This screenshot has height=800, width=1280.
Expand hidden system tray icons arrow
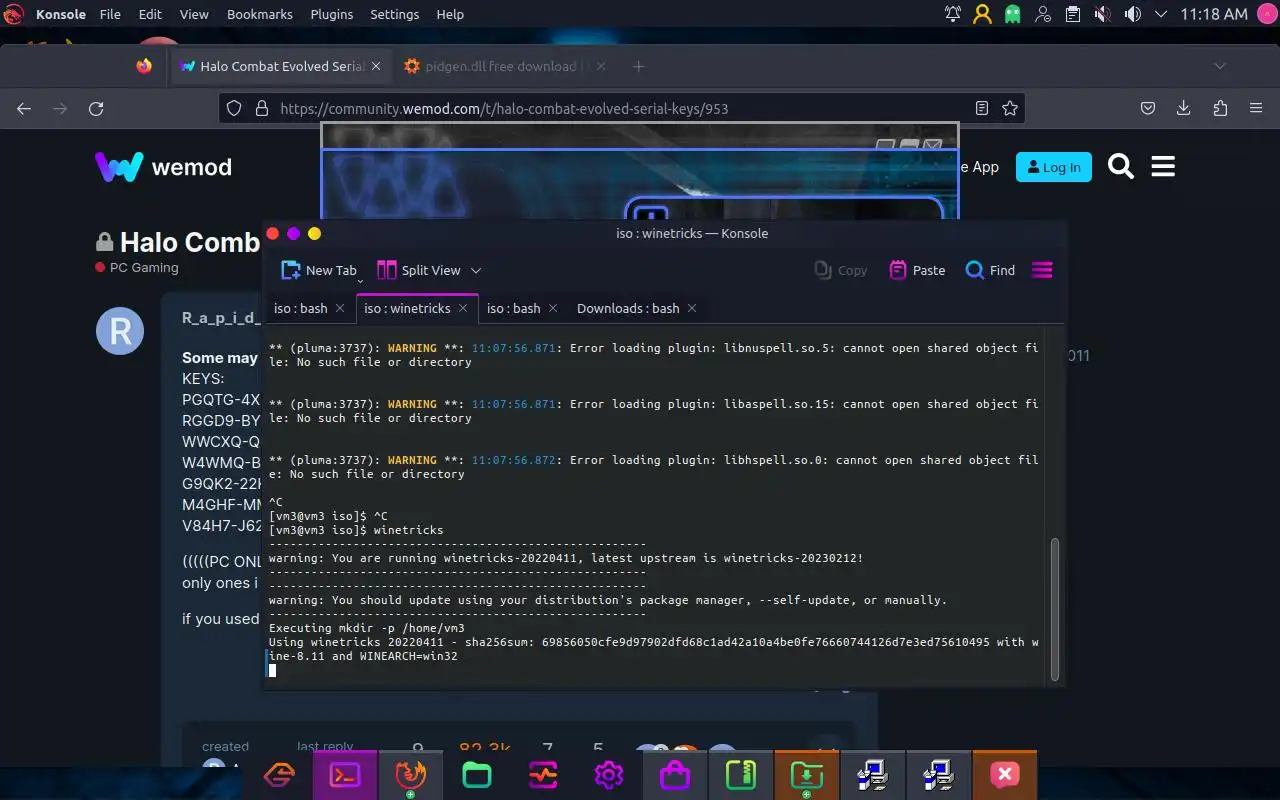coord(1161,14)
